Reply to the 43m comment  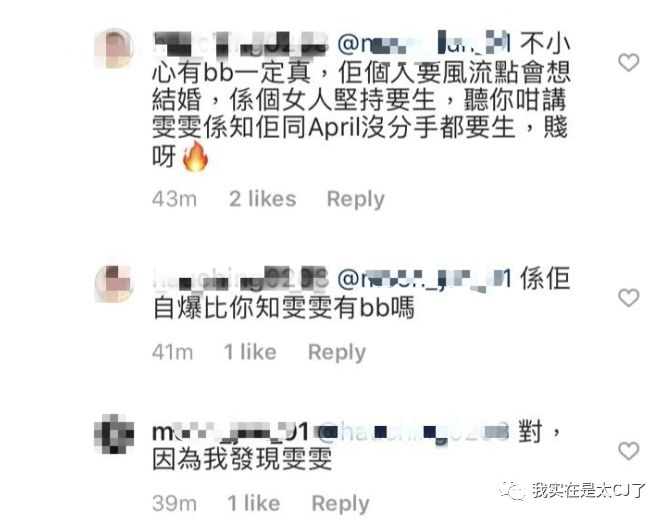[355, 199]
